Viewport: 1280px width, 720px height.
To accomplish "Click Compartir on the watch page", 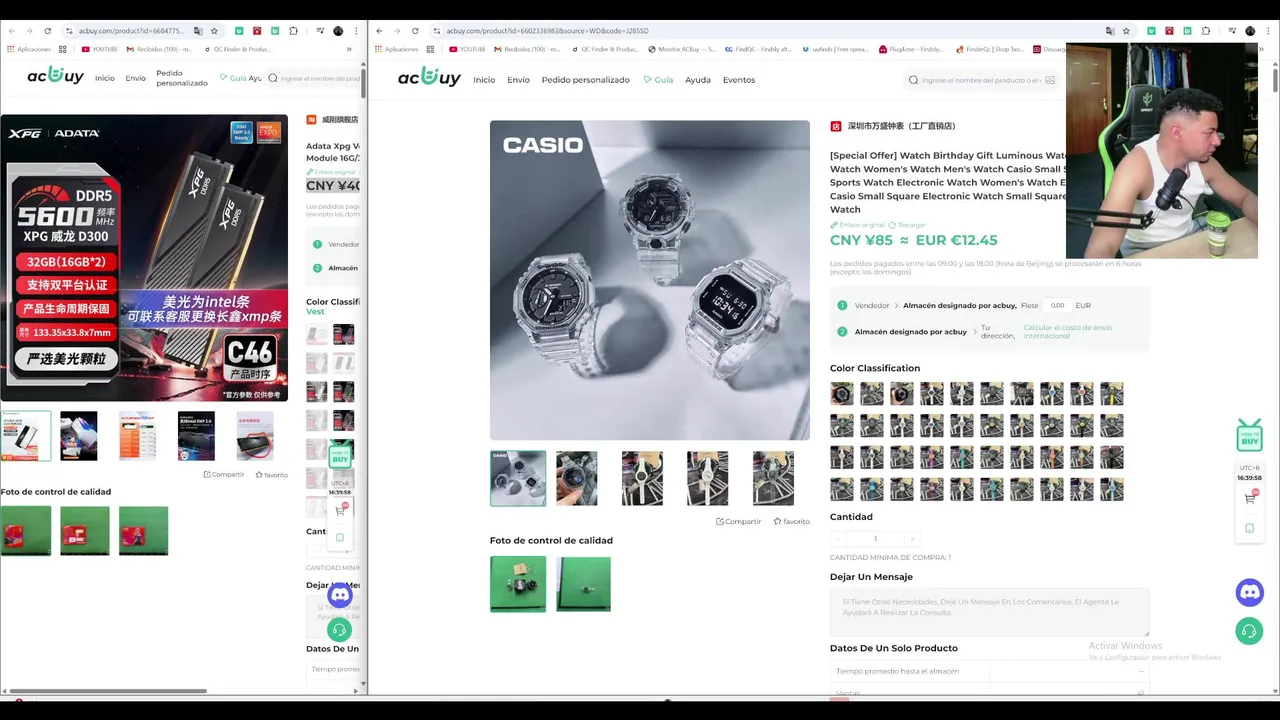I will 739,521.
